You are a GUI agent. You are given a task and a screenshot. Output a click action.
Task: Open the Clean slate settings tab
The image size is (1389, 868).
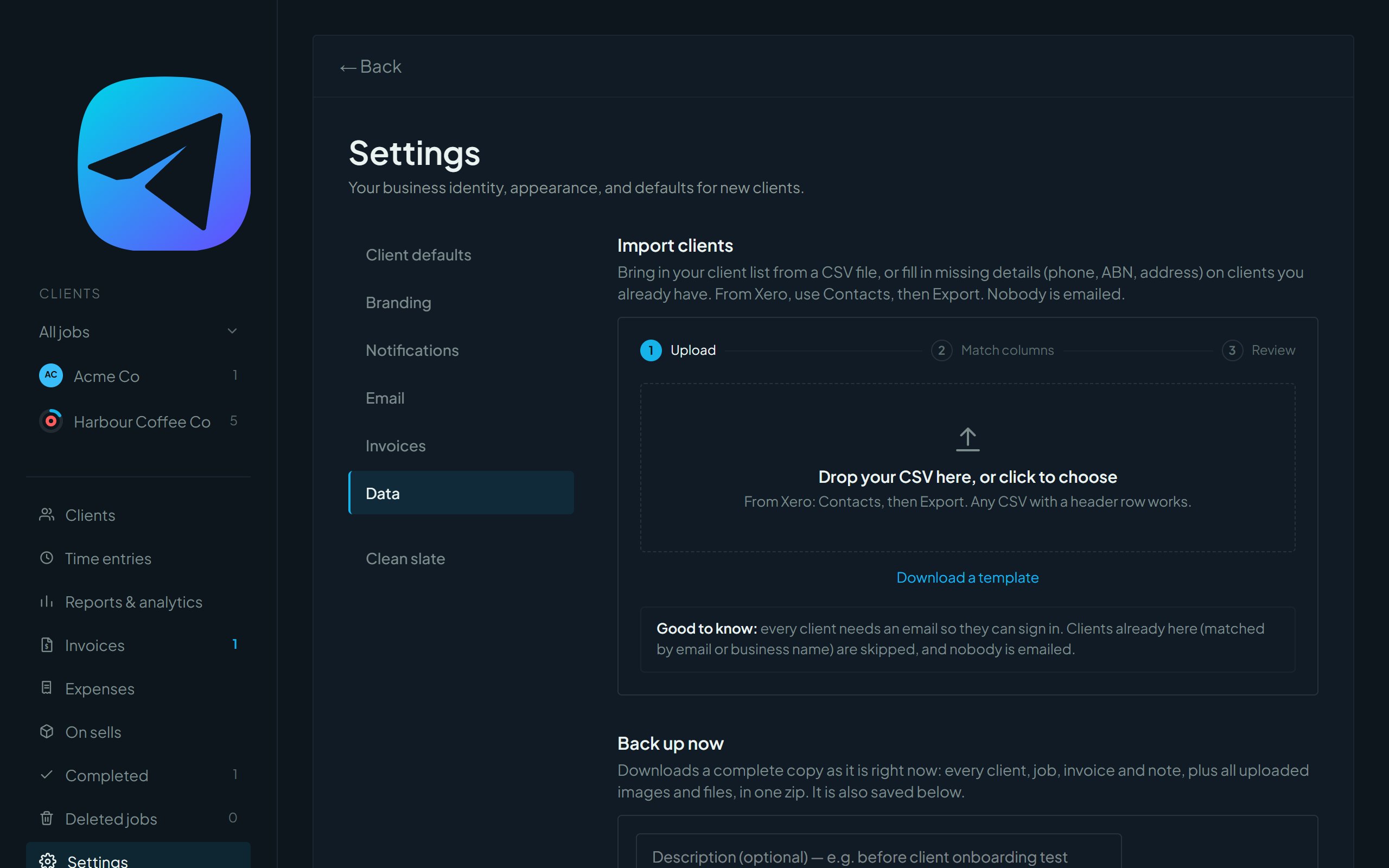(x=461, y=558)
